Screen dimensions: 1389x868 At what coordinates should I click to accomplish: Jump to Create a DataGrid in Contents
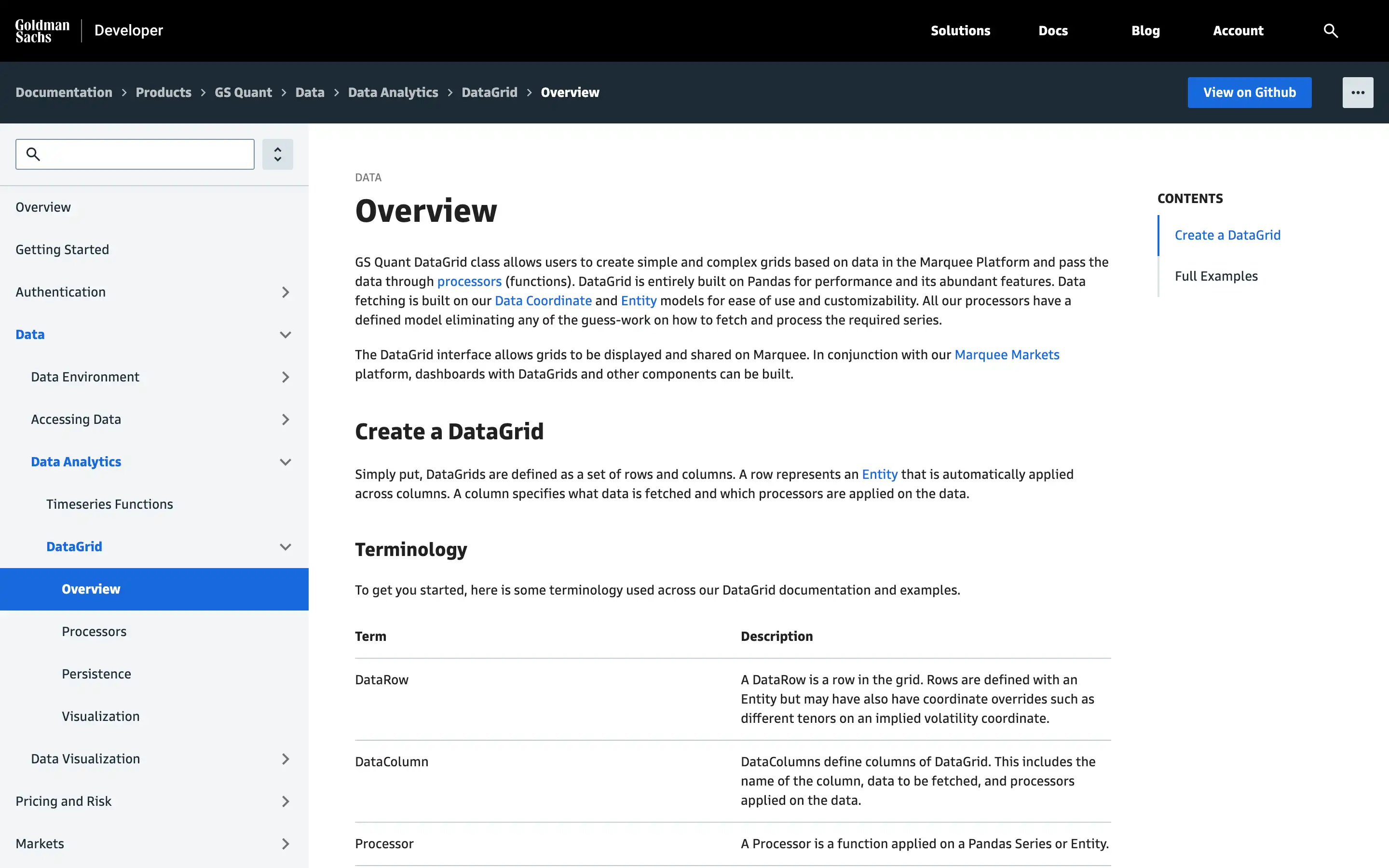pyautogui.click(x=1227, y=235)
